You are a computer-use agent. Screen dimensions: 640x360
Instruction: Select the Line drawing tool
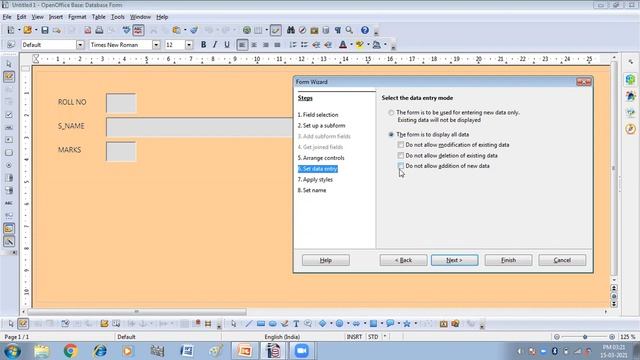click(x=249, y=324)
